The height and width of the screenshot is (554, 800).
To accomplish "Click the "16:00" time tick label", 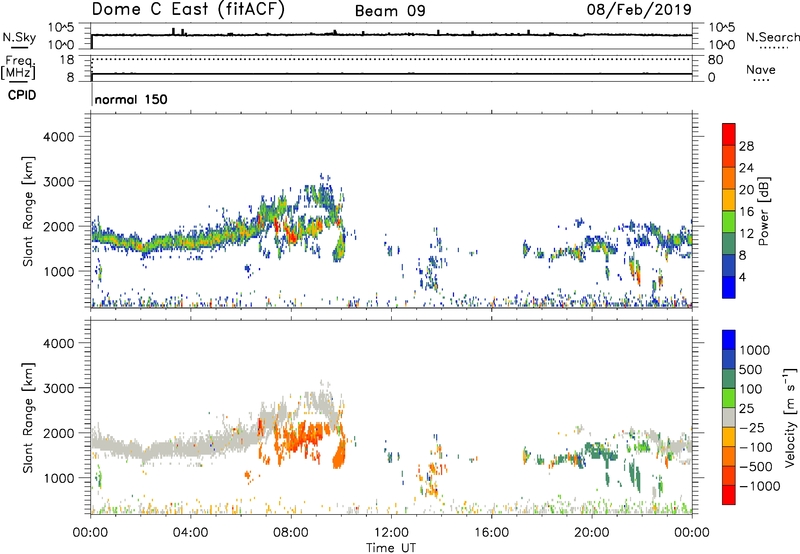I will click(x=491, y=533).
